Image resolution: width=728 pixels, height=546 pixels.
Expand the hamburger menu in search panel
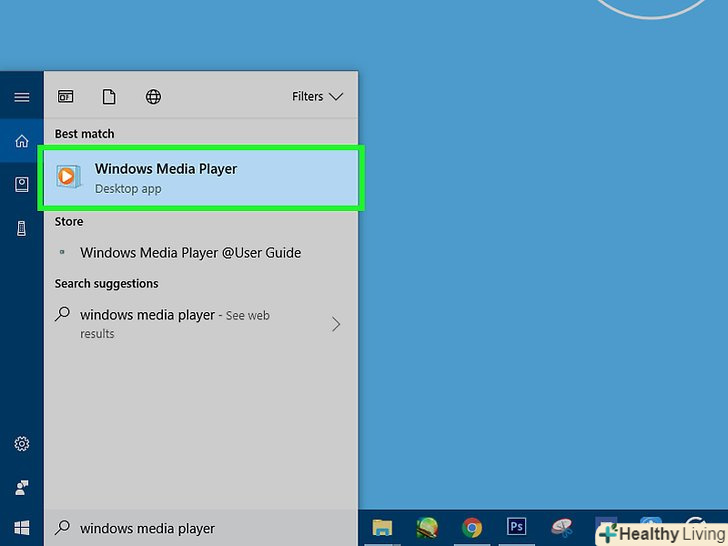(21, 97)
